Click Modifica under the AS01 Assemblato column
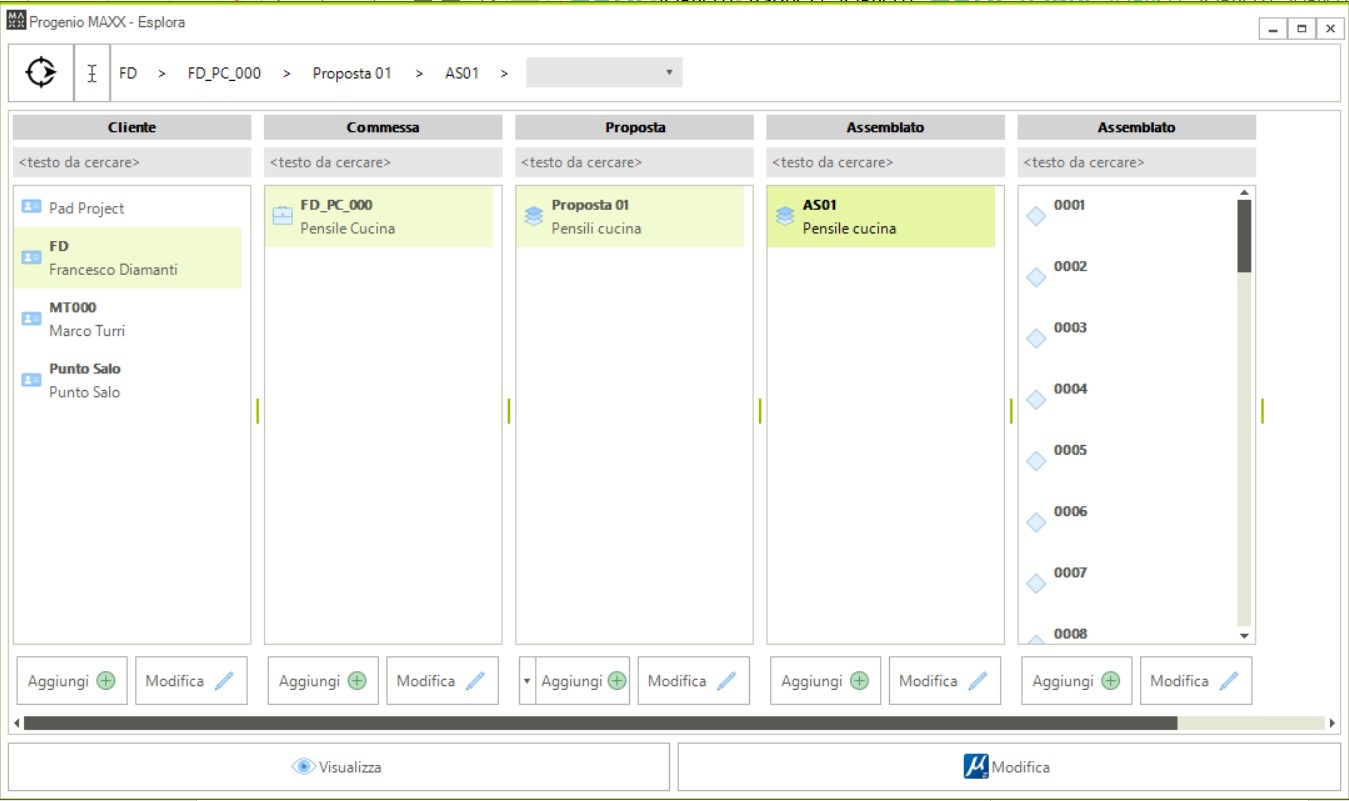 pos(944,681)
